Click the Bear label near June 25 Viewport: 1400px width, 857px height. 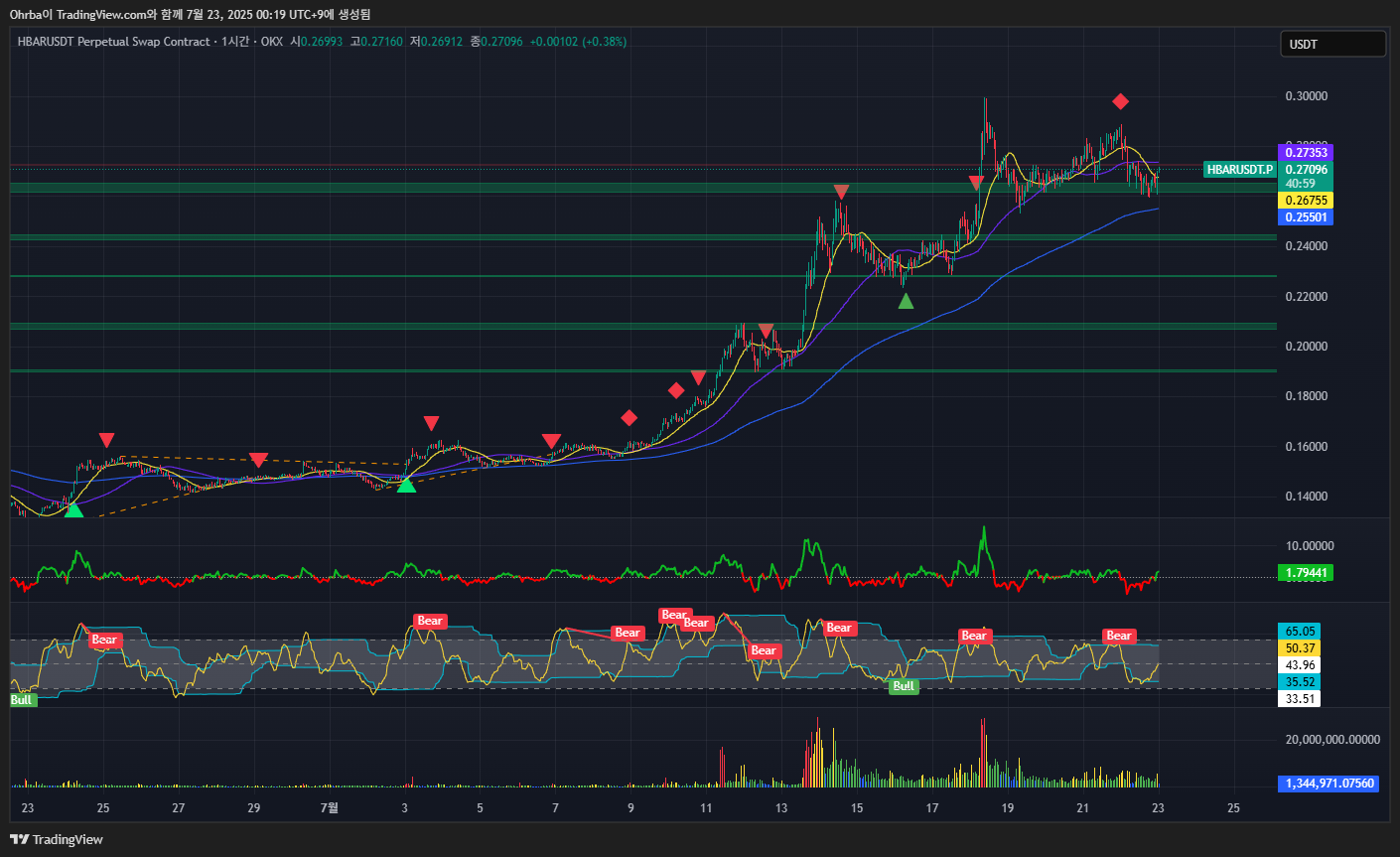105,640
